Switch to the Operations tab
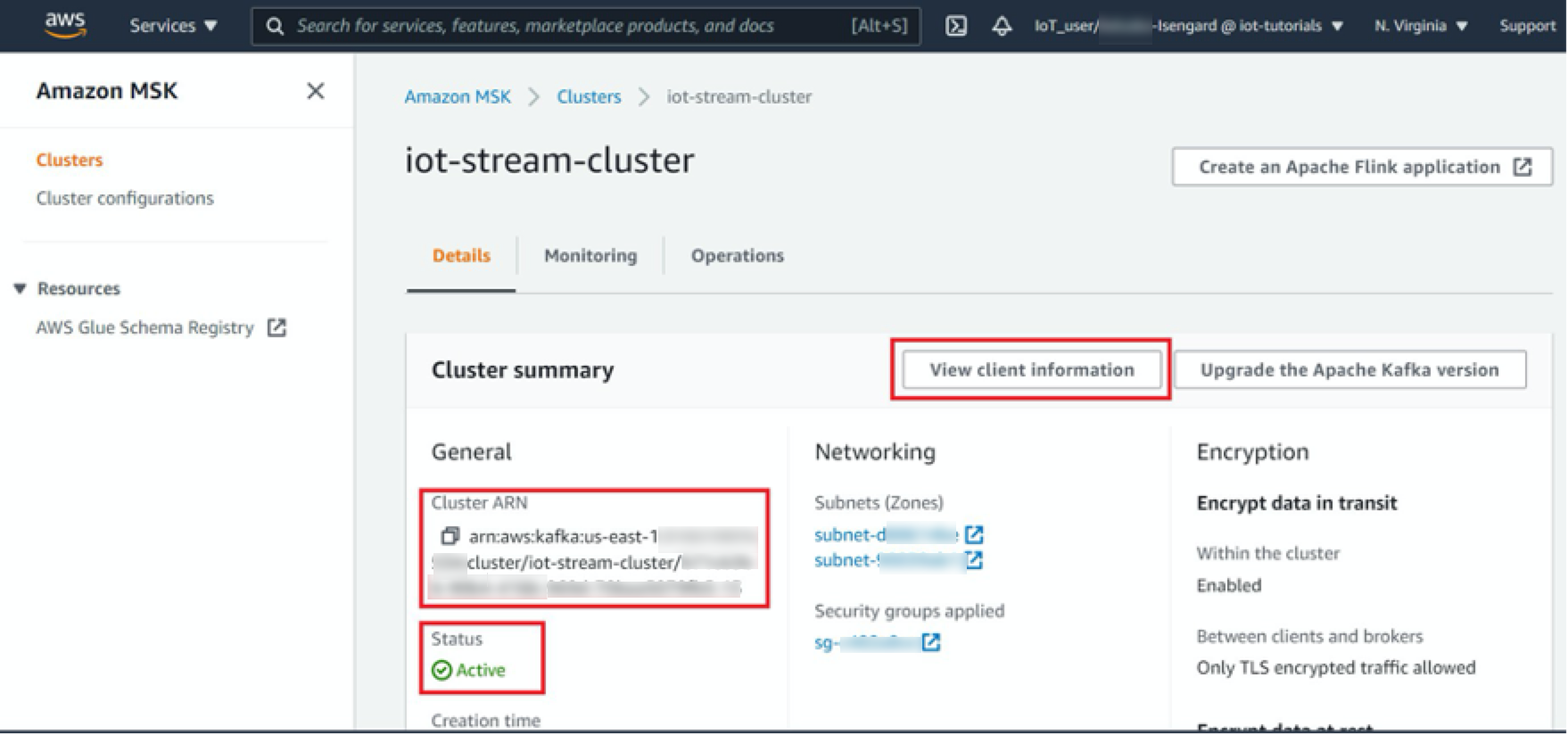This screenshot has width=1568, height=735. click(x=738, y=256)
